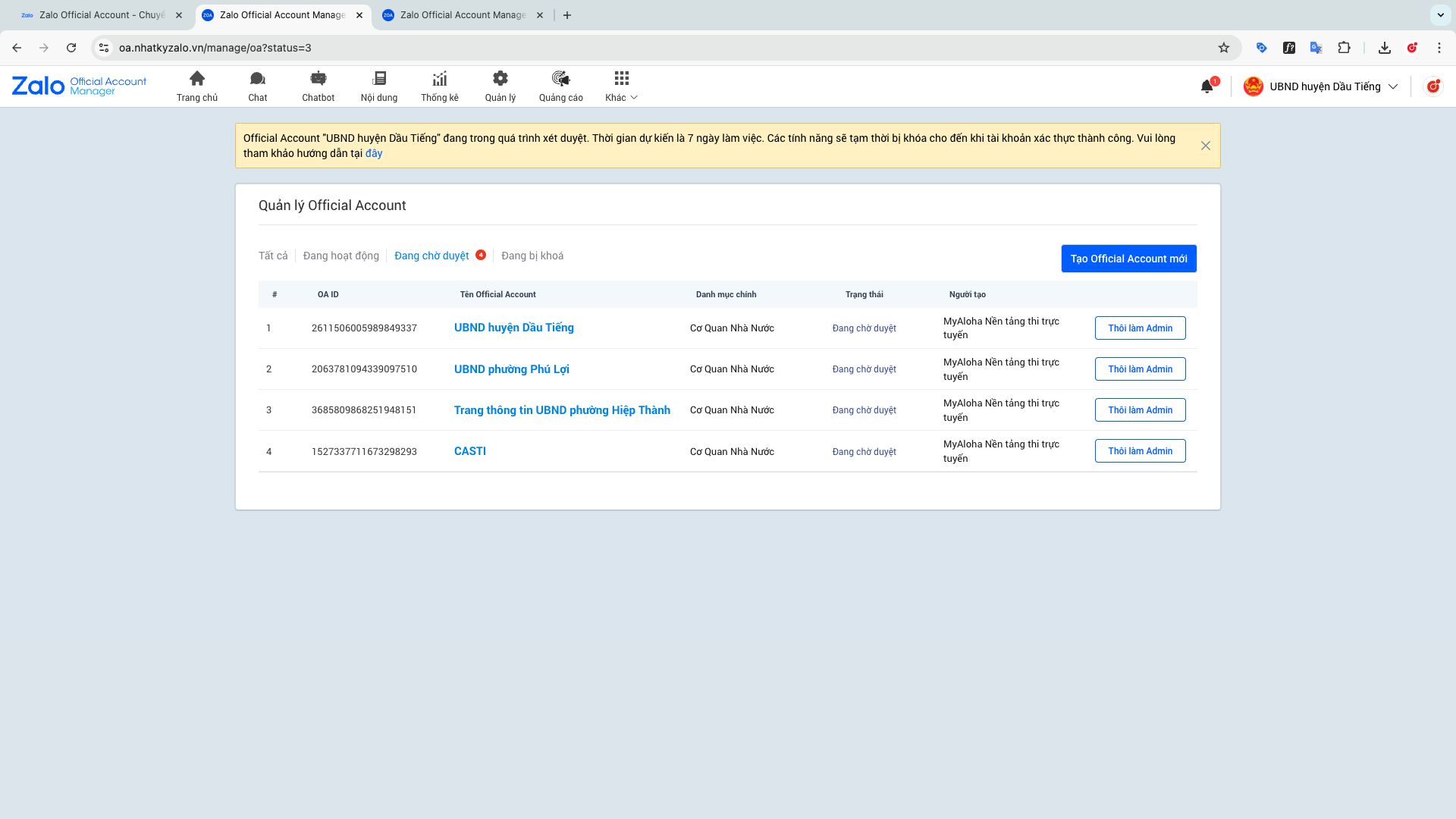The width and height of the screenshot is (1456, 819).
Task: Open Trang chủ home icon
Action: tap(197, 79)
